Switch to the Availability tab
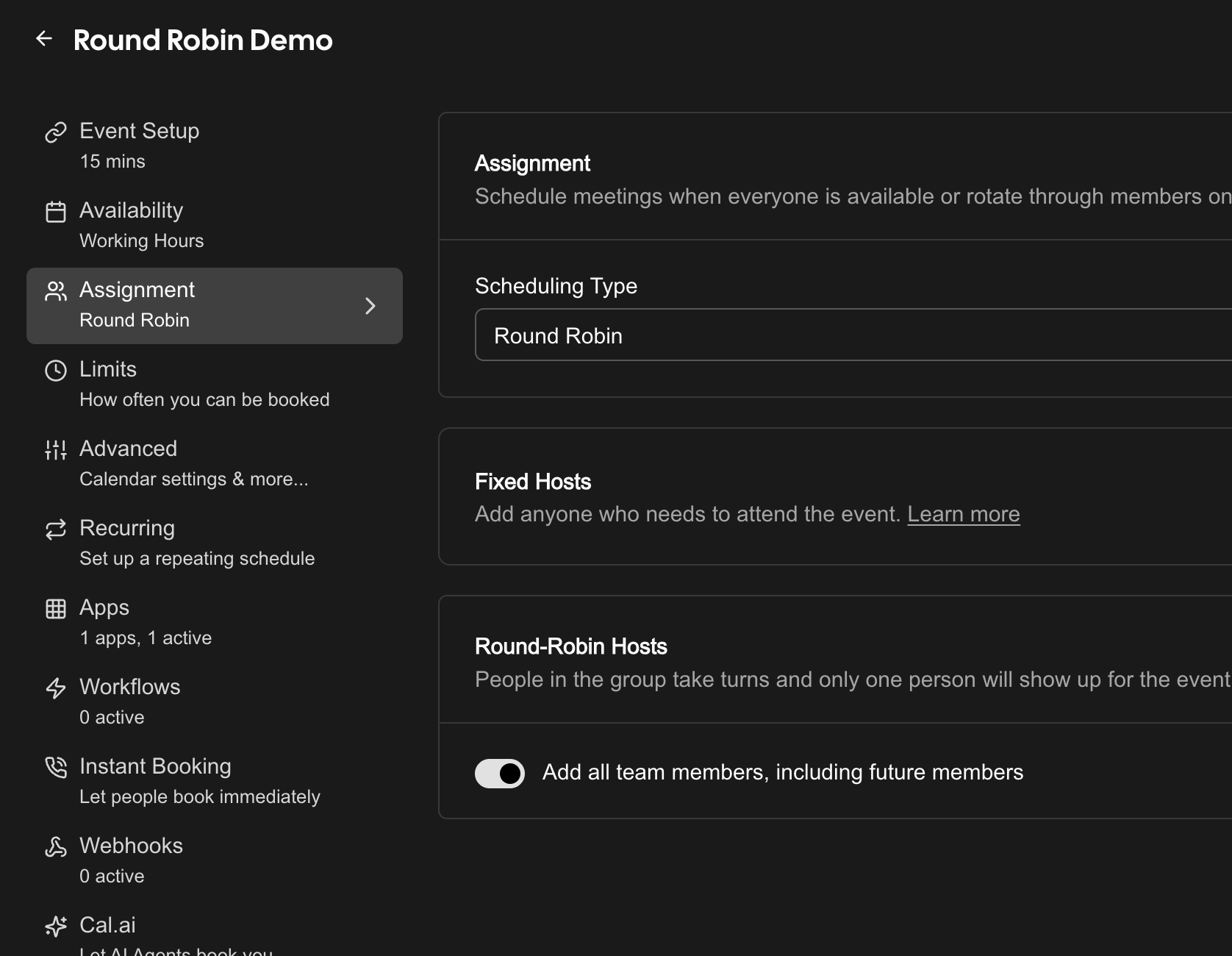 pos(215,226)
